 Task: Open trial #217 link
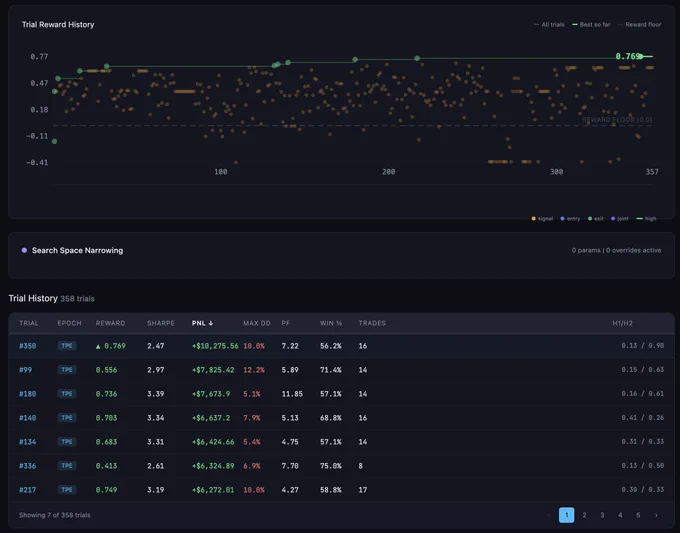coord(27,490)
